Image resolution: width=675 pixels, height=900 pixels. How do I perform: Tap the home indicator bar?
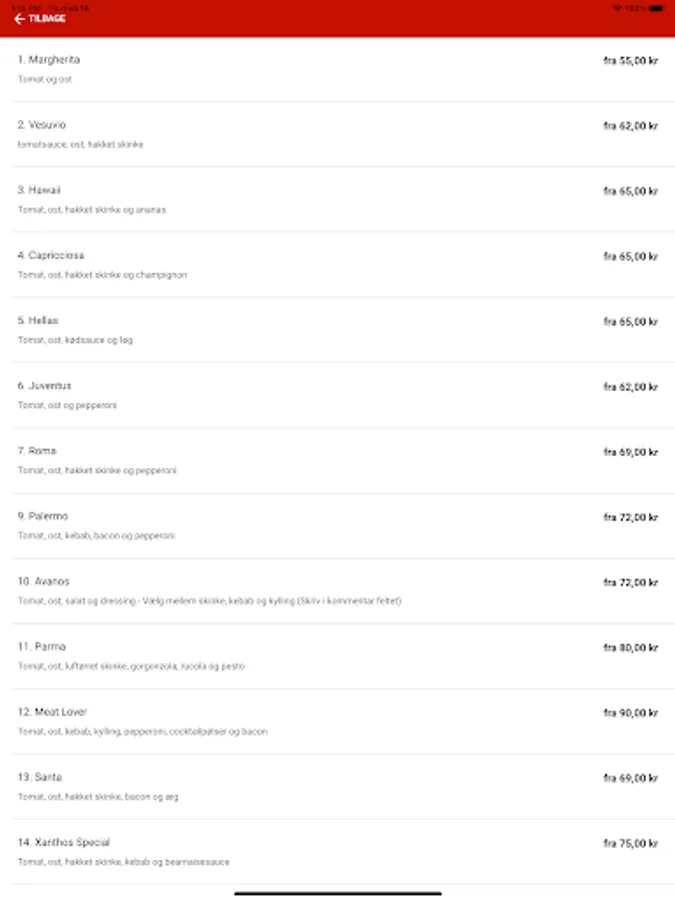pos(337,893)
